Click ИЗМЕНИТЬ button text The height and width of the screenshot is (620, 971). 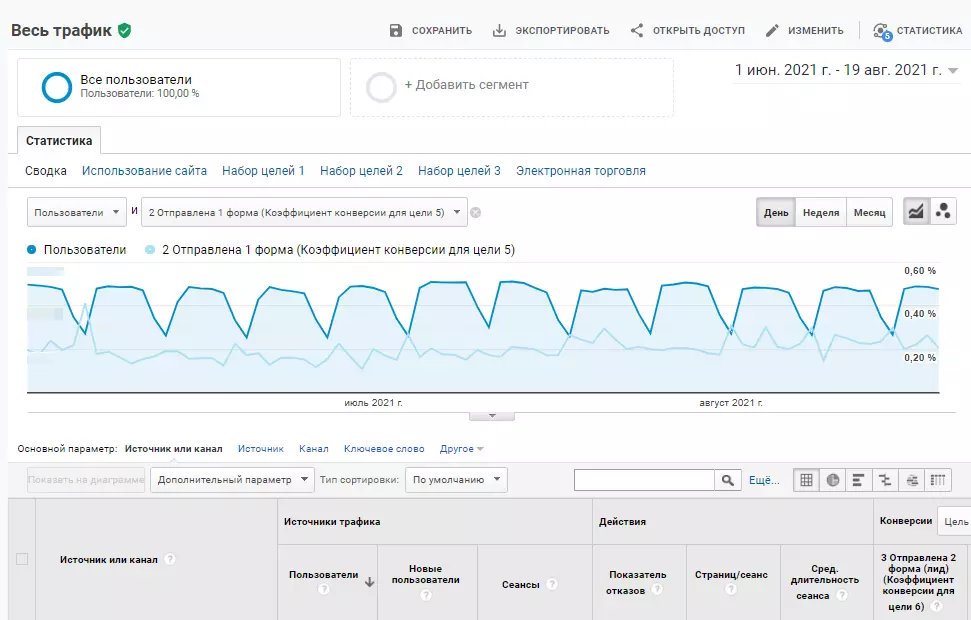click(816, 30)
